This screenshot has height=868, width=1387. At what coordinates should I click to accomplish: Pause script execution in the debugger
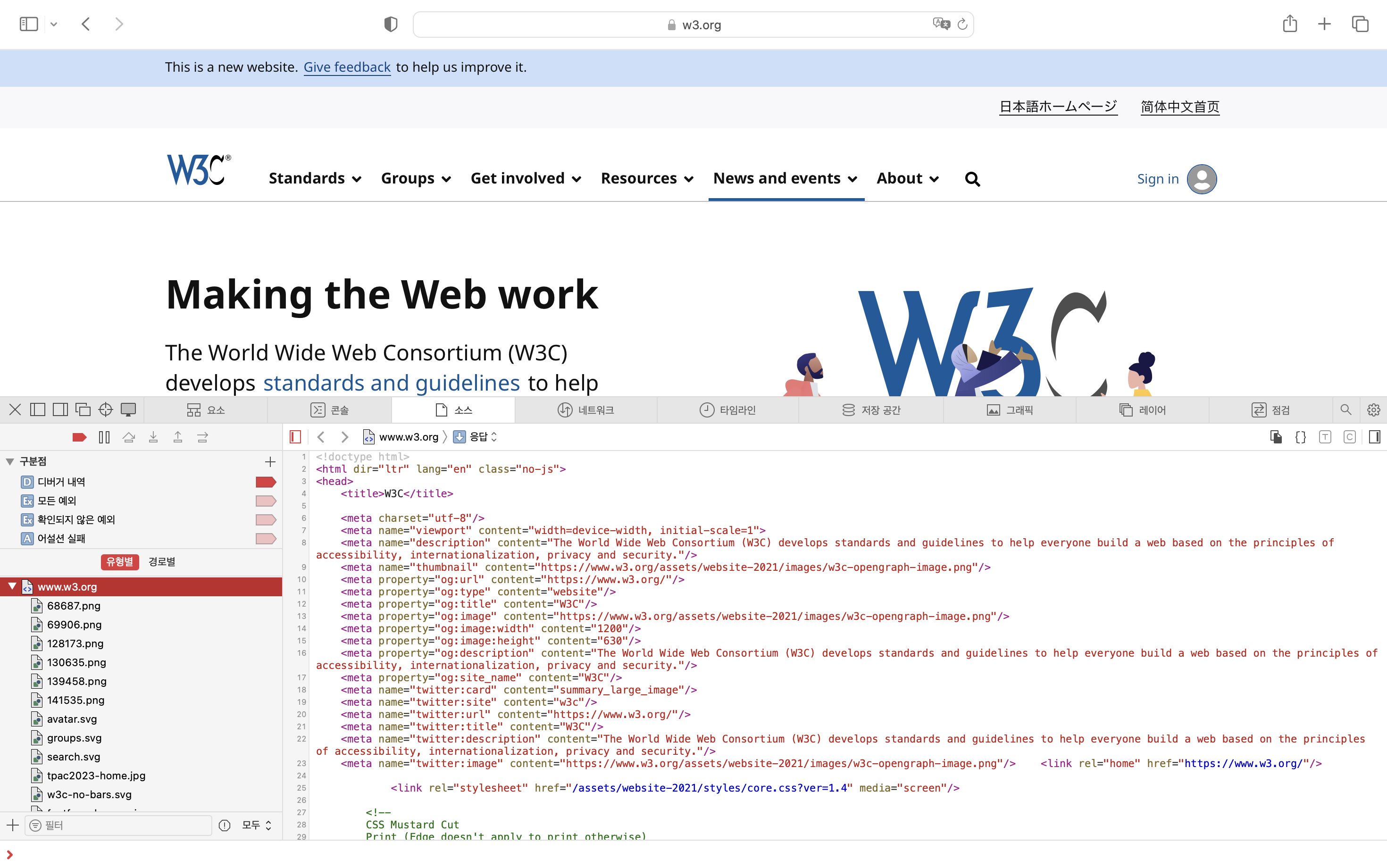pyautogui.click(x=104, y=437)
